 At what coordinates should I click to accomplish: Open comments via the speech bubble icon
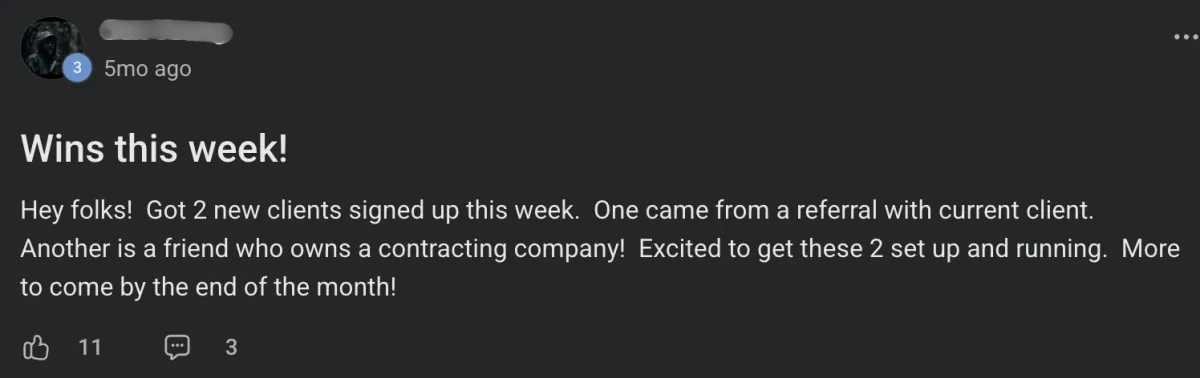[177, 347]
